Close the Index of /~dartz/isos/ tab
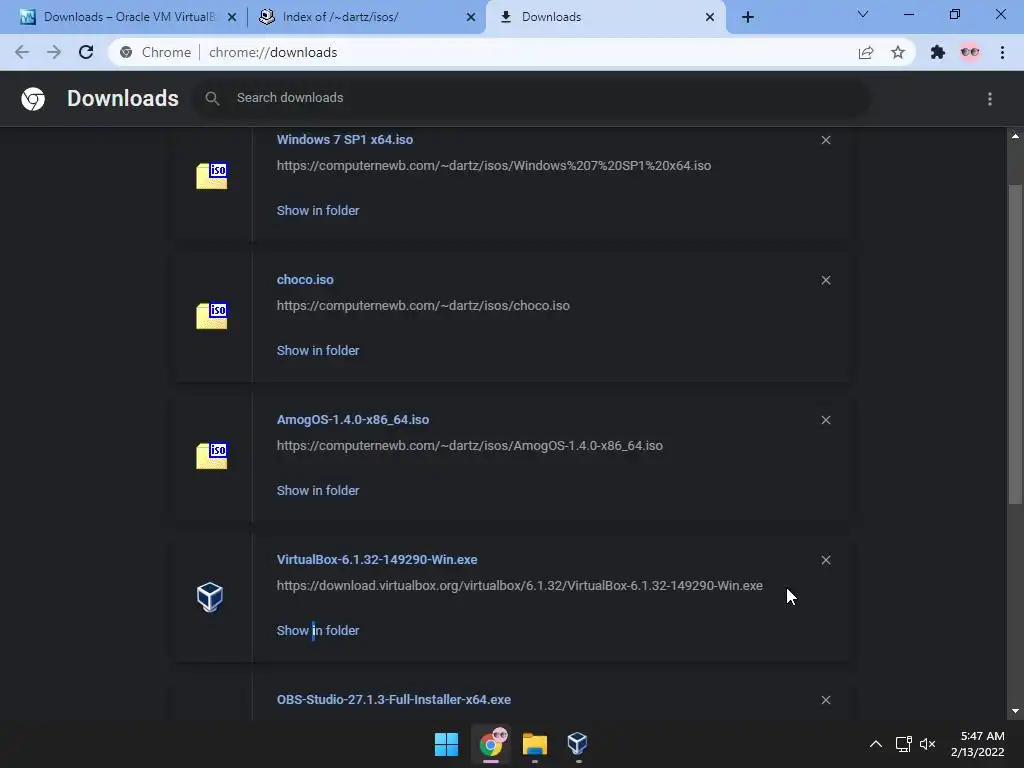The width and height of the screenshot is (1024, 768). point(471,17)
